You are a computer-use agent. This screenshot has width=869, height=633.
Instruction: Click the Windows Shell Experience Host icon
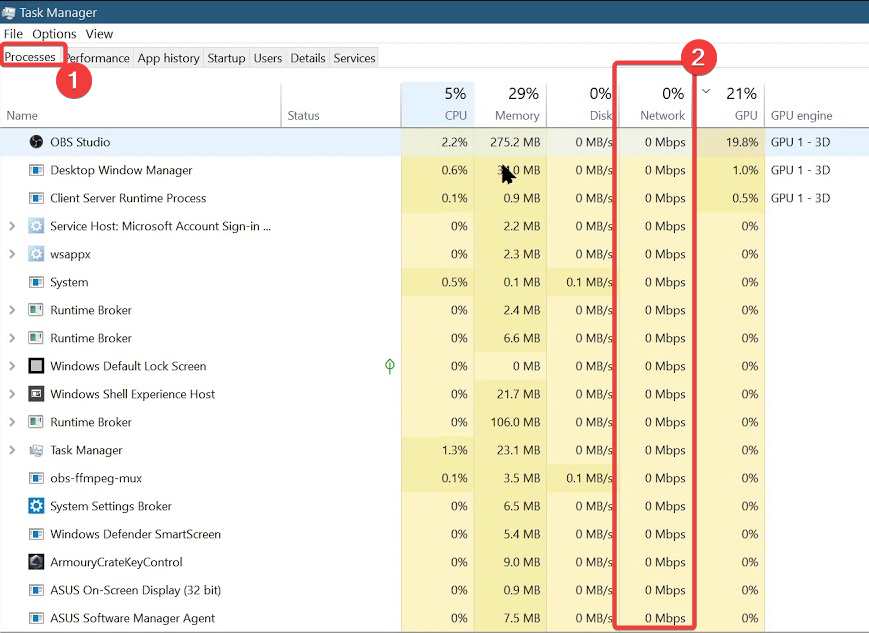(x=34, y=393)
